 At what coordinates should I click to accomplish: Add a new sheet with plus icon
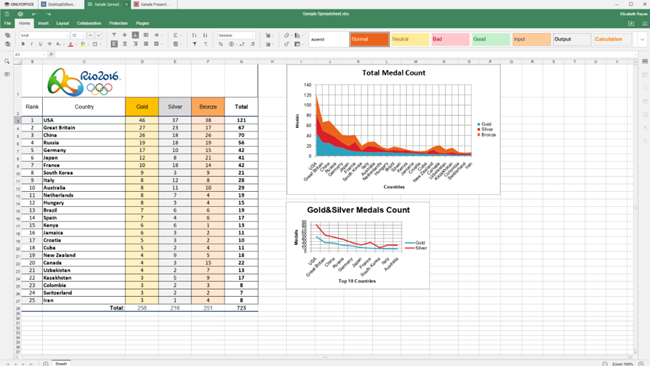coord(45,364)
